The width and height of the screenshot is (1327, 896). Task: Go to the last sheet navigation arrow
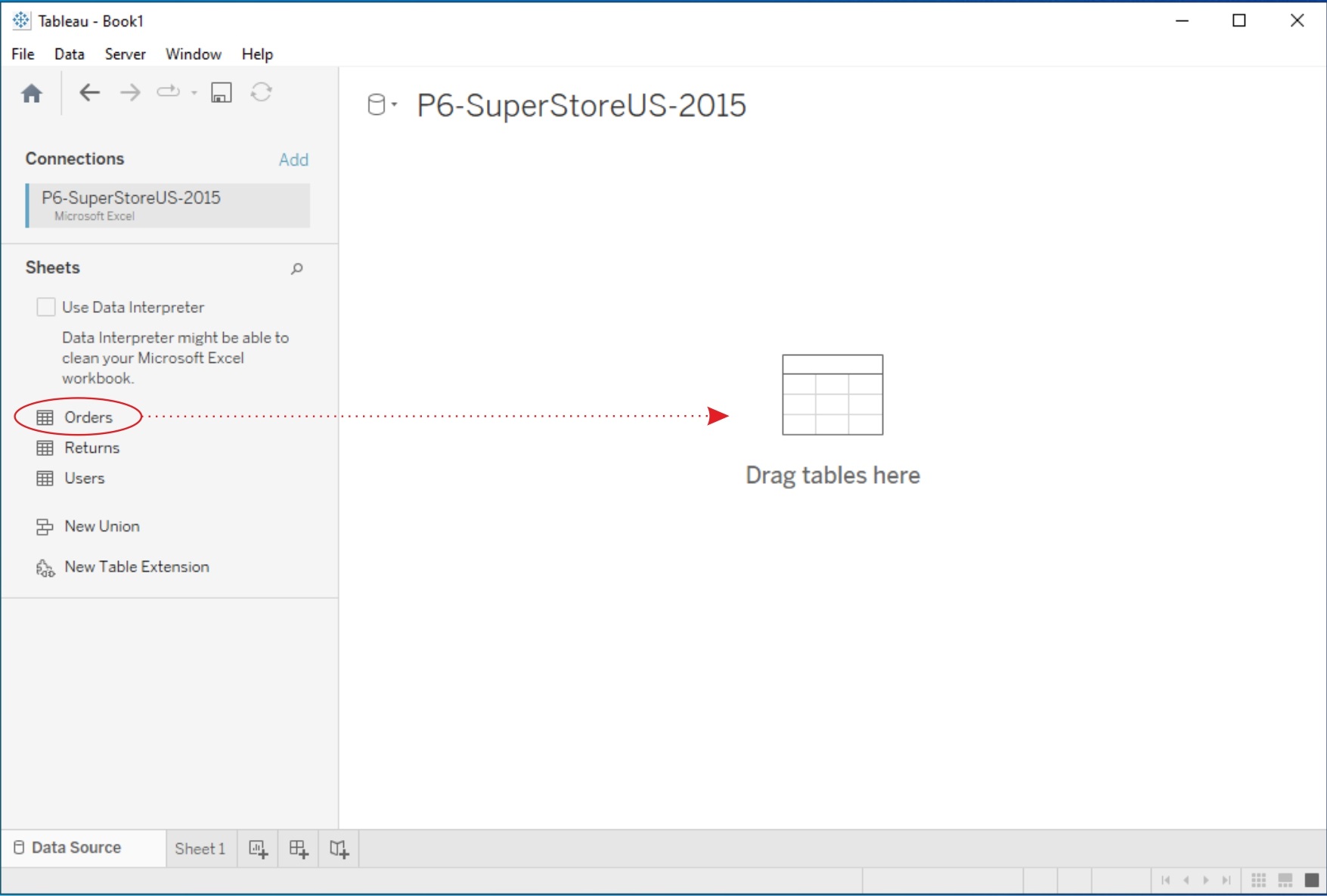[1226, 879]
